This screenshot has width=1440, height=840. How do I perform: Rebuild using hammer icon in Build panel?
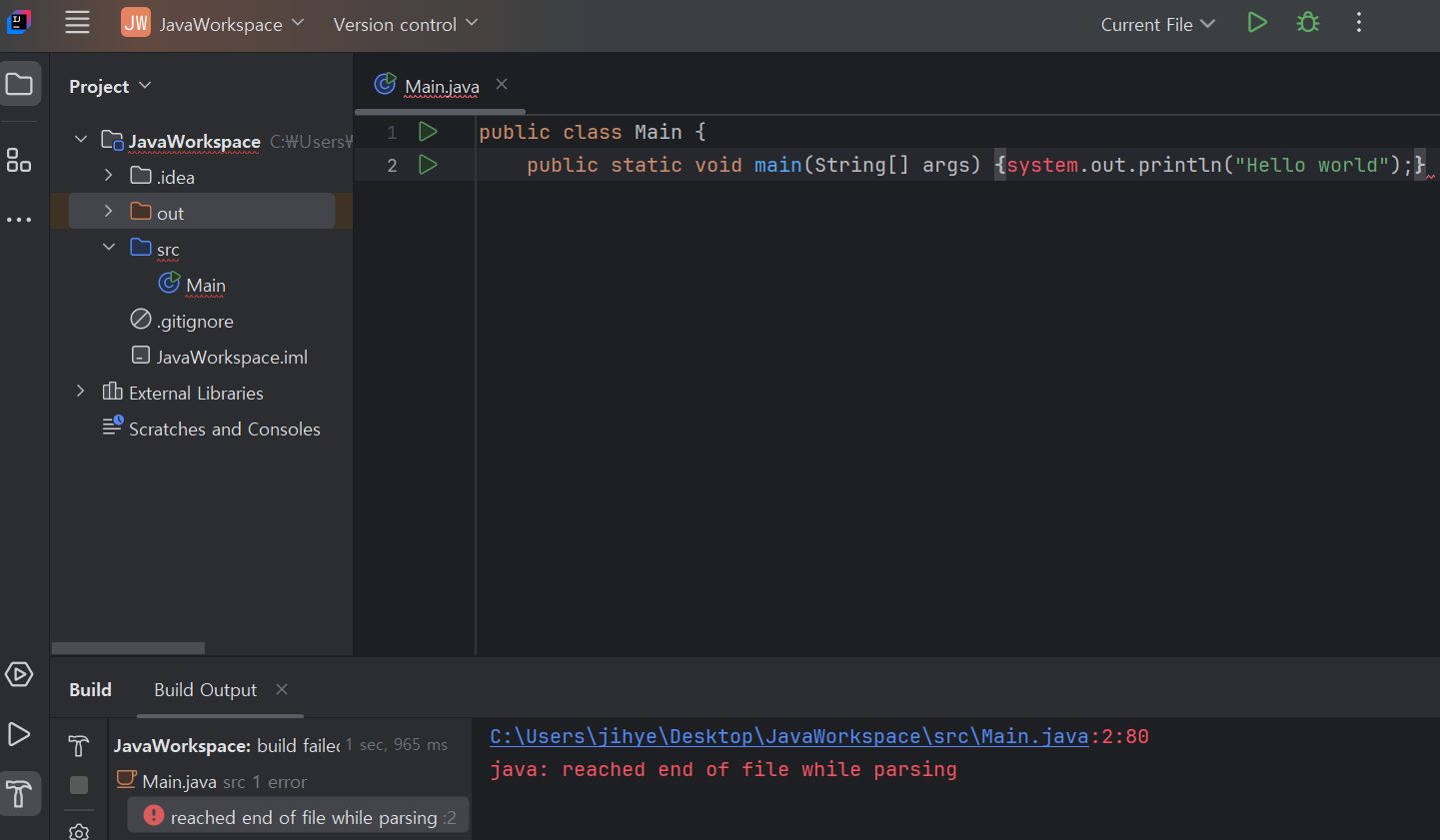click(79, 746)
